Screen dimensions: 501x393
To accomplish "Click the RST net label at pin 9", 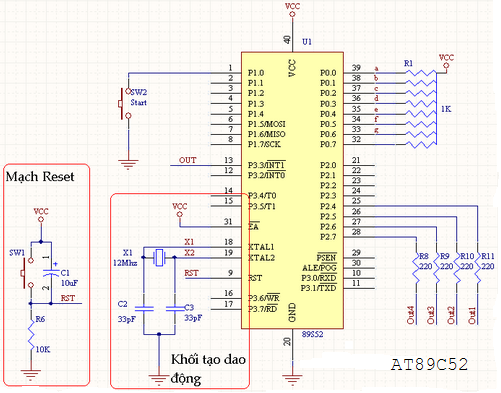I will (x=191, y=273).
